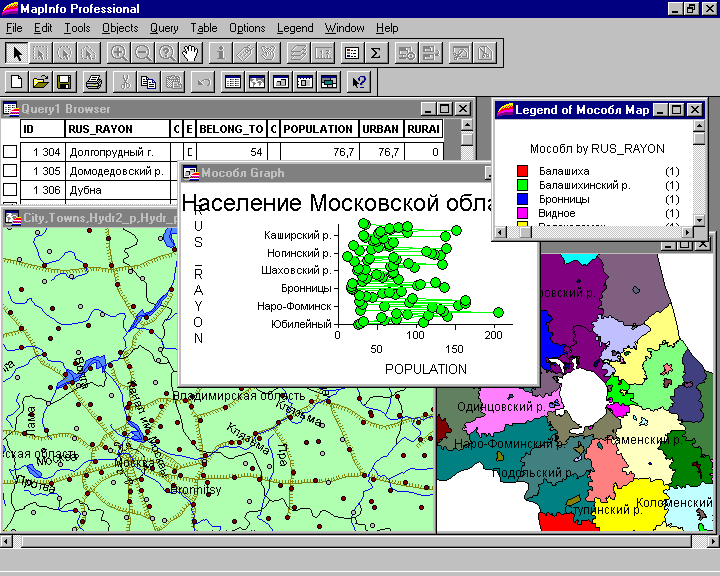
Task: Cut with the scissors icon
Action: (124, 83)
